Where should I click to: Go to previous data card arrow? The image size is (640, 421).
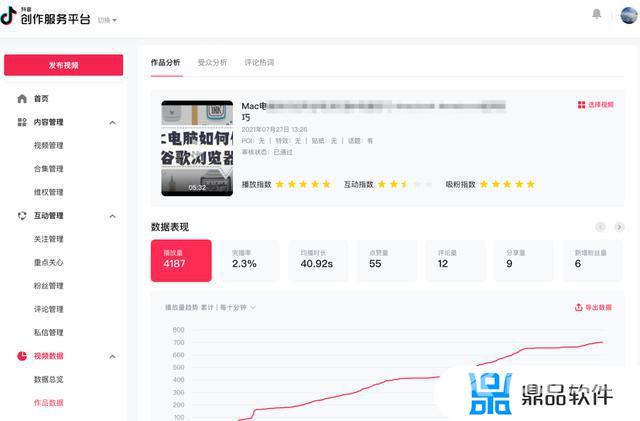point(600,227)
